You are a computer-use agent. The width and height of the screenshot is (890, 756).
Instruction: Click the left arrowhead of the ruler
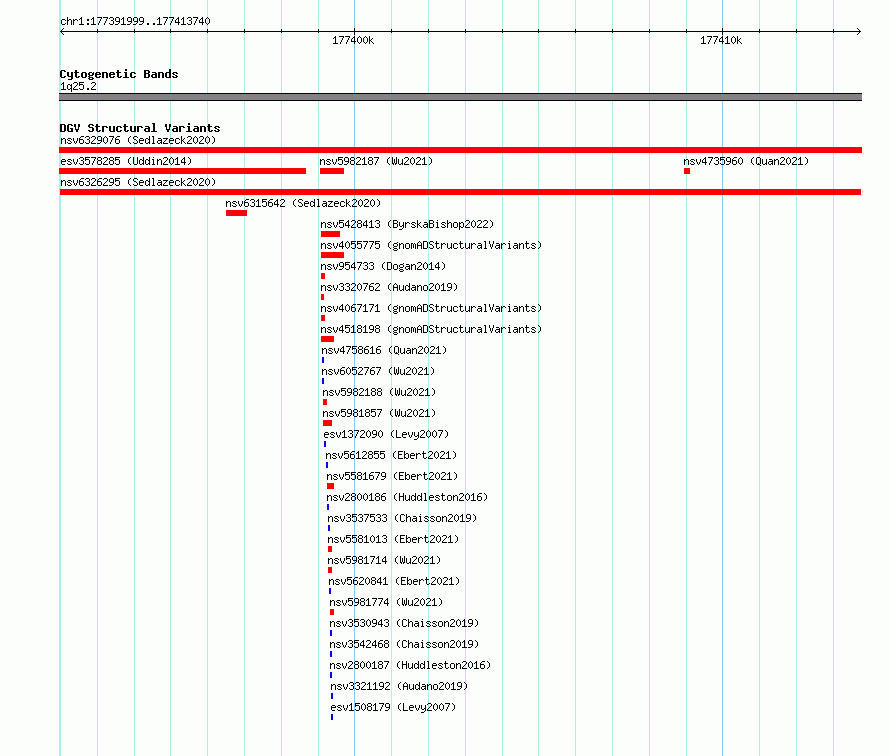tap(62, 31)
